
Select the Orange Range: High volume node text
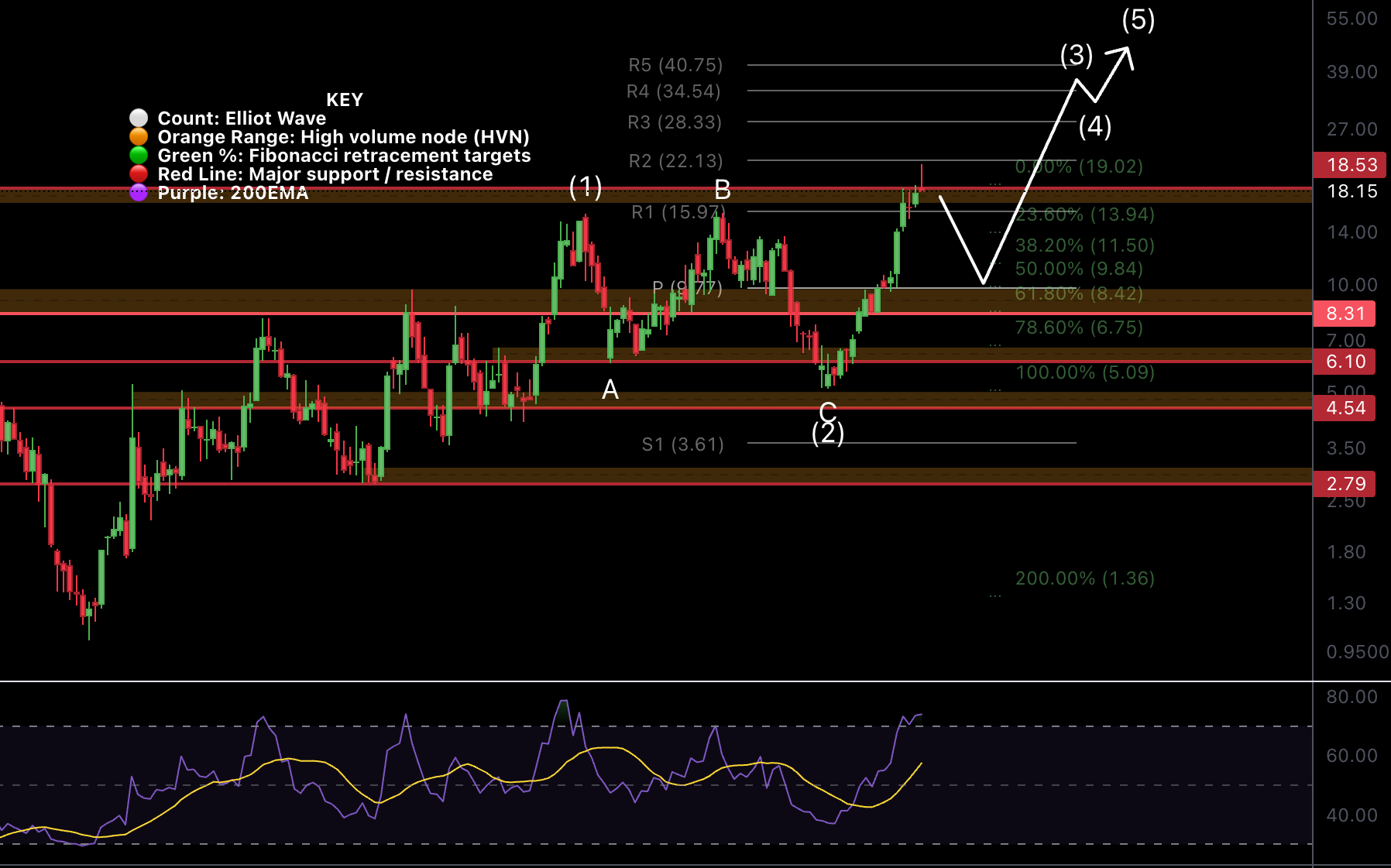click(343, 137)
